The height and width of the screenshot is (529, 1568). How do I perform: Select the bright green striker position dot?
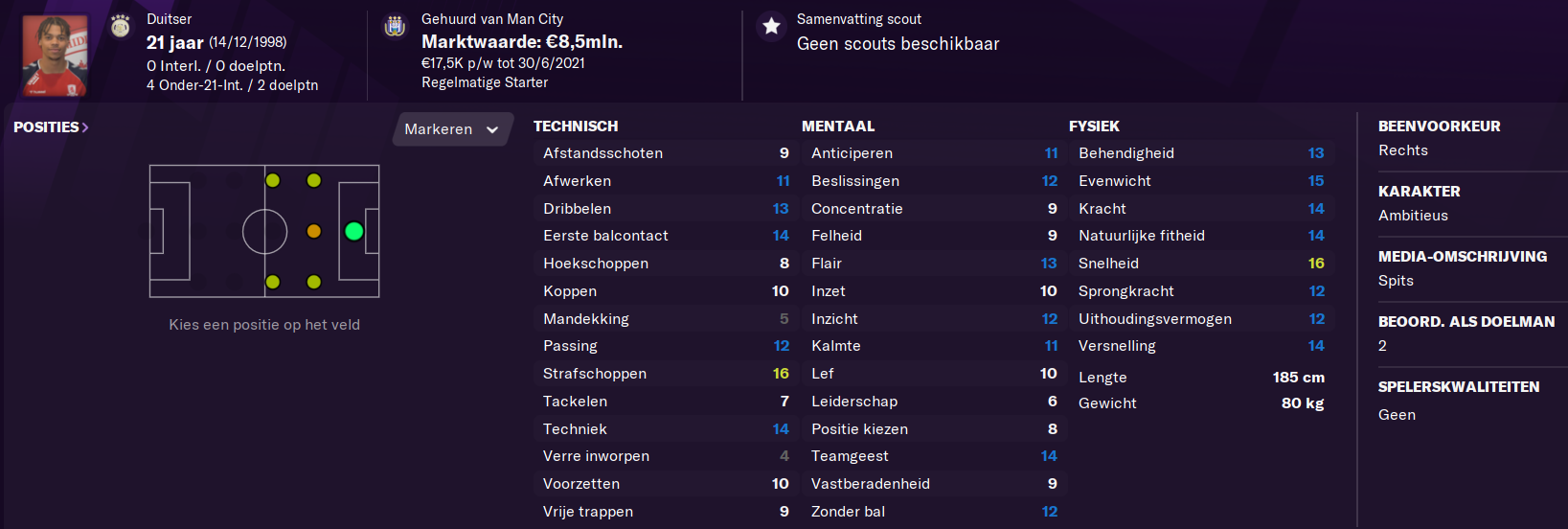coord(353,231)
